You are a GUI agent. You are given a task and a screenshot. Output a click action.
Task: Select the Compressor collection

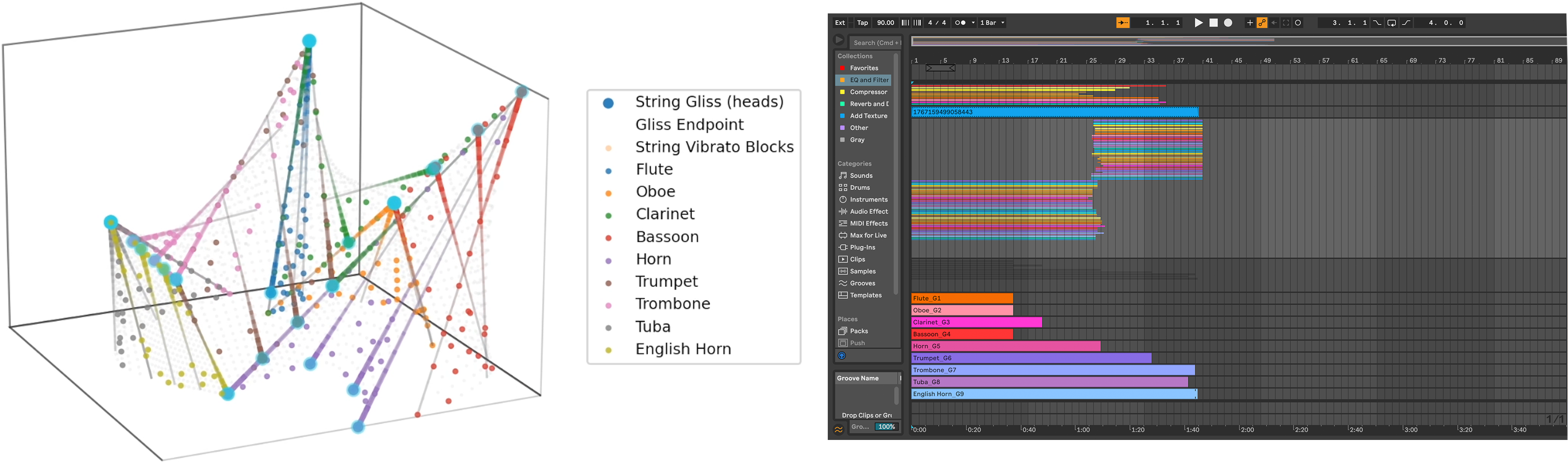click(864, 92)
